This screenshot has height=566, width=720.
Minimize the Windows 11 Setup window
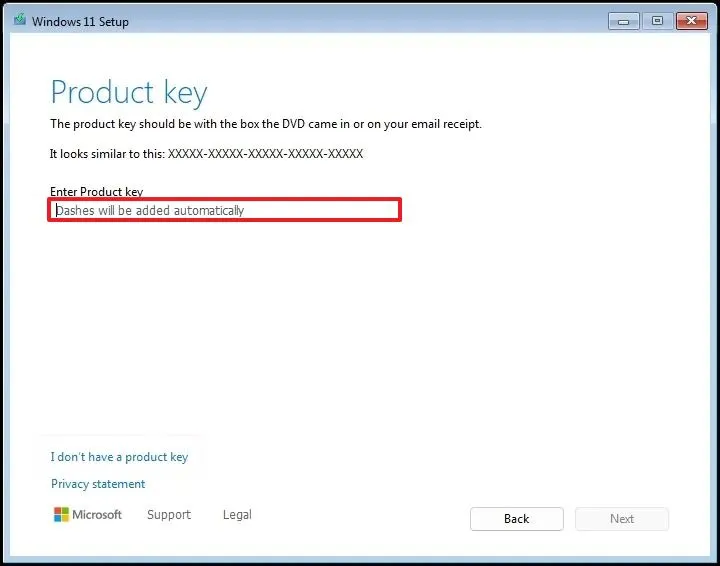click(624, 20)
